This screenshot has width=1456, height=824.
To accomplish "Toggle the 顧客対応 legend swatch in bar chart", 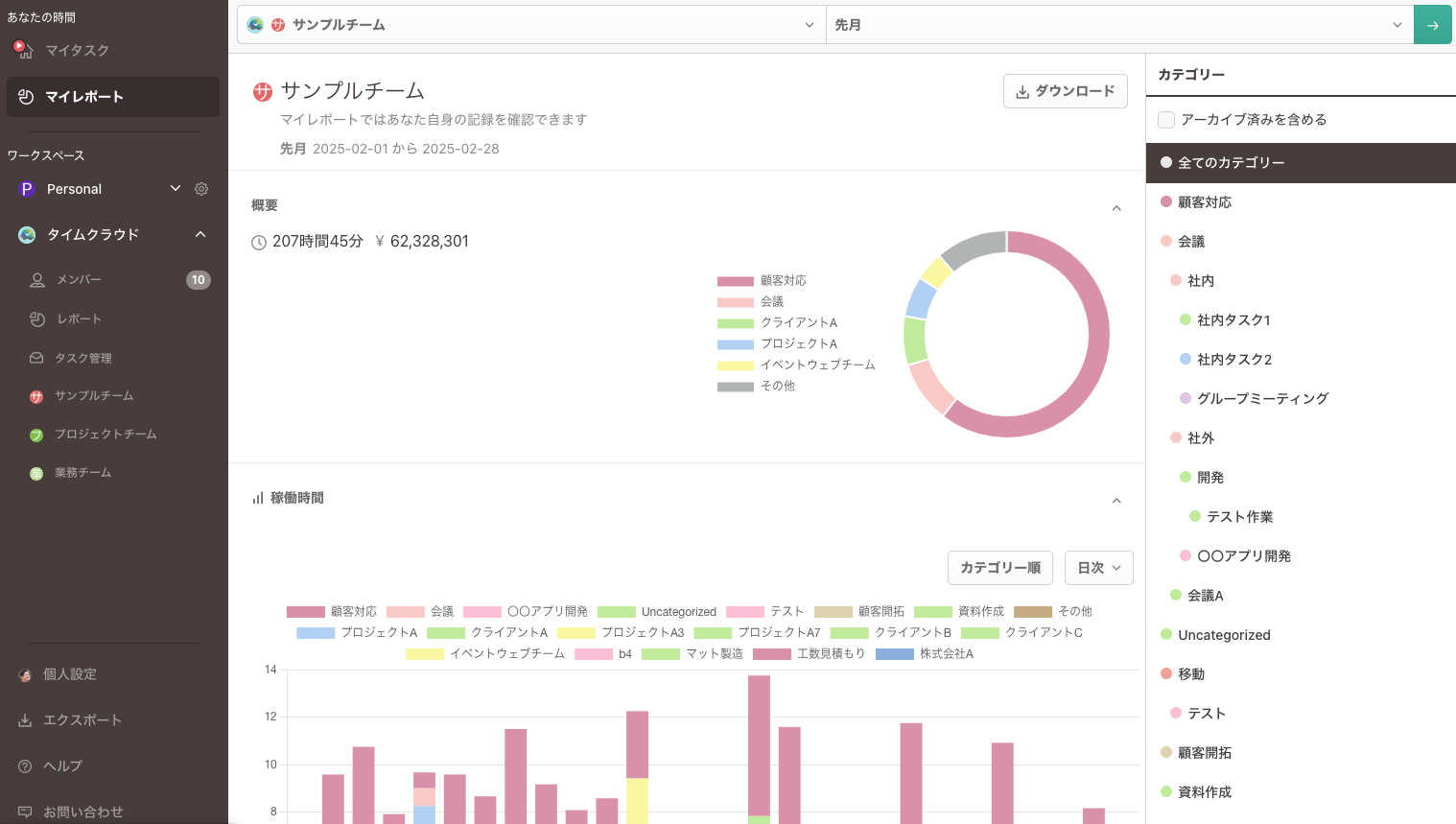I will click(x=306, y=612).
